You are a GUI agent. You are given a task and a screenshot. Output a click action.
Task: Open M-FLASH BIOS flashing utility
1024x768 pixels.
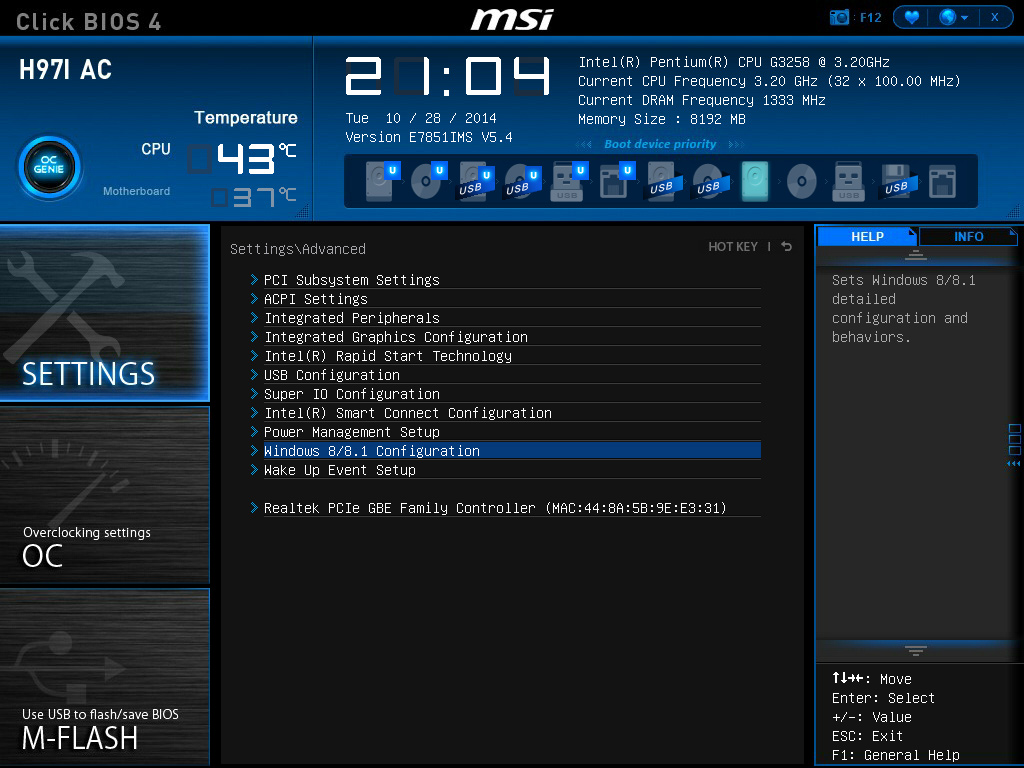tap(104, 677)
